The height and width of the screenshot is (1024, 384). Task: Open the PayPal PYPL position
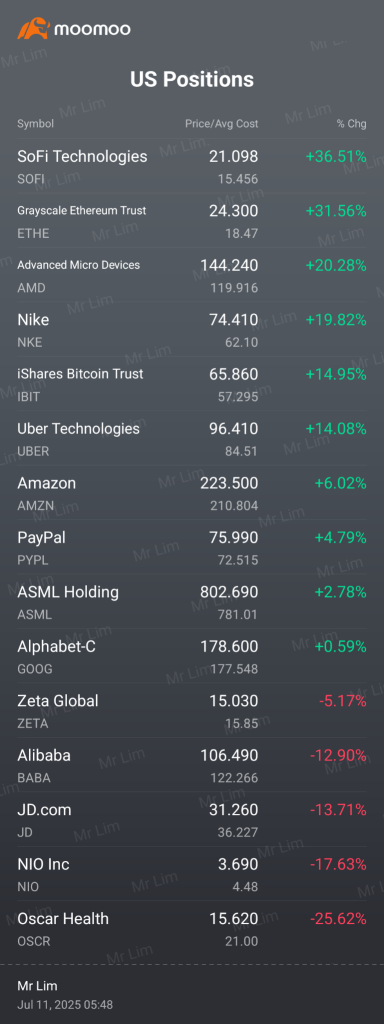click(x=192, y=547)
